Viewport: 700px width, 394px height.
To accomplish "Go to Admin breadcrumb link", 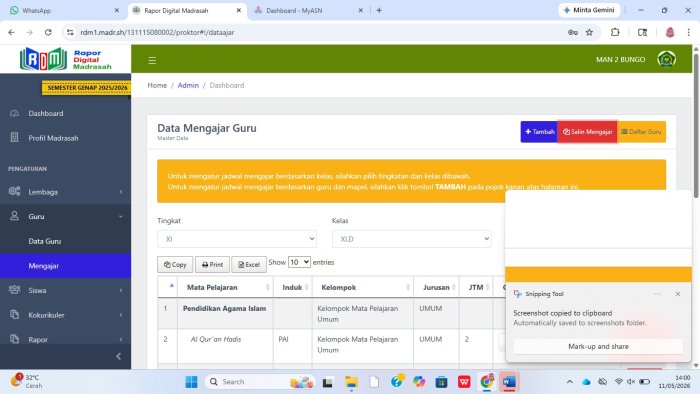I will (188, 85).
